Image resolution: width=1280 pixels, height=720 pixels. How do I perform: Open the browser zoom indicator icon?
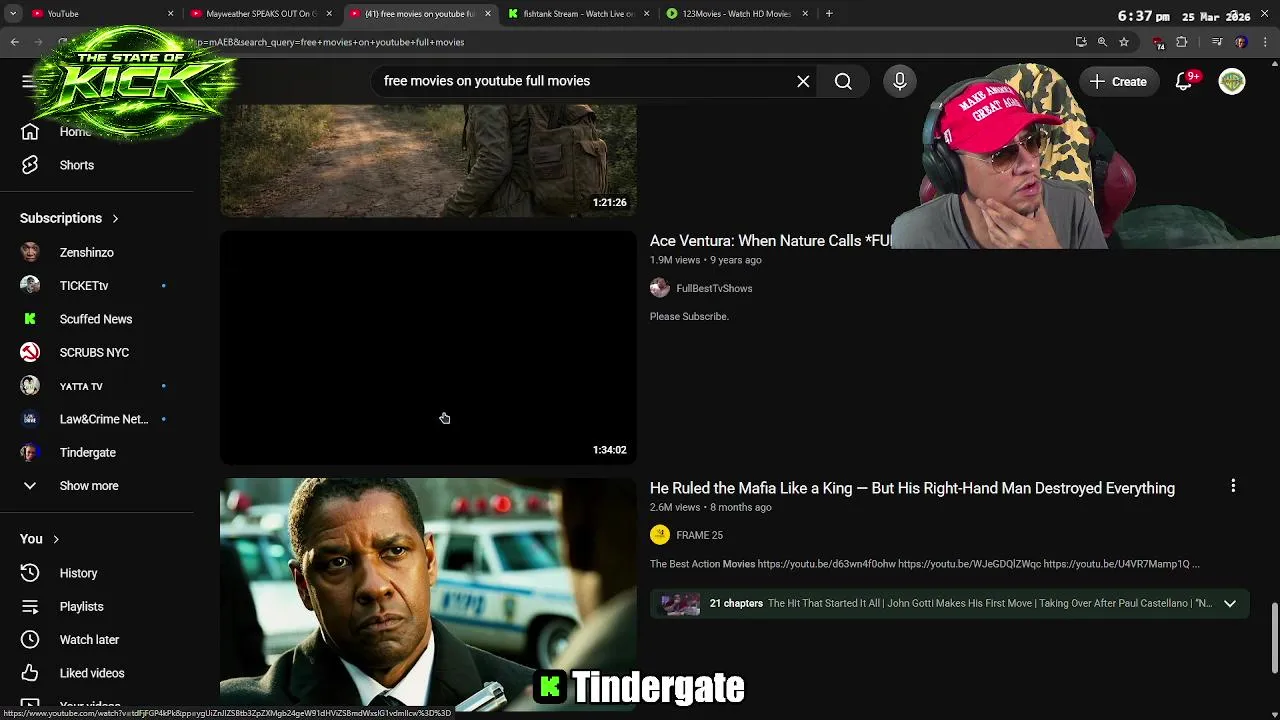pyautogui.click(x=1102, y=42)
